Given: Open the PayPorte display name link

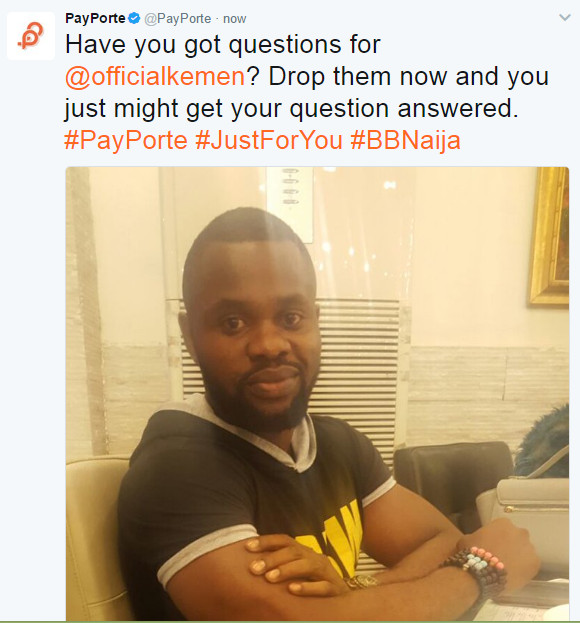Looking at the screenshot, I should (x=95, y=18).
